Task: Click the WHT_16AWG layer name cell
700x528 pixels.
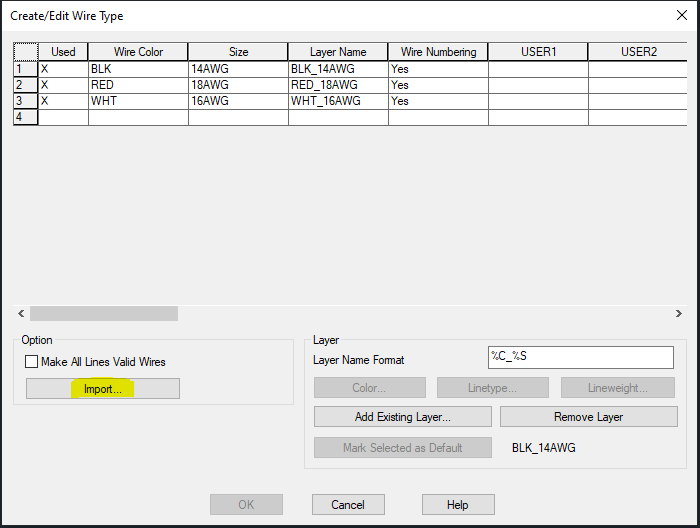Action: 338,101
